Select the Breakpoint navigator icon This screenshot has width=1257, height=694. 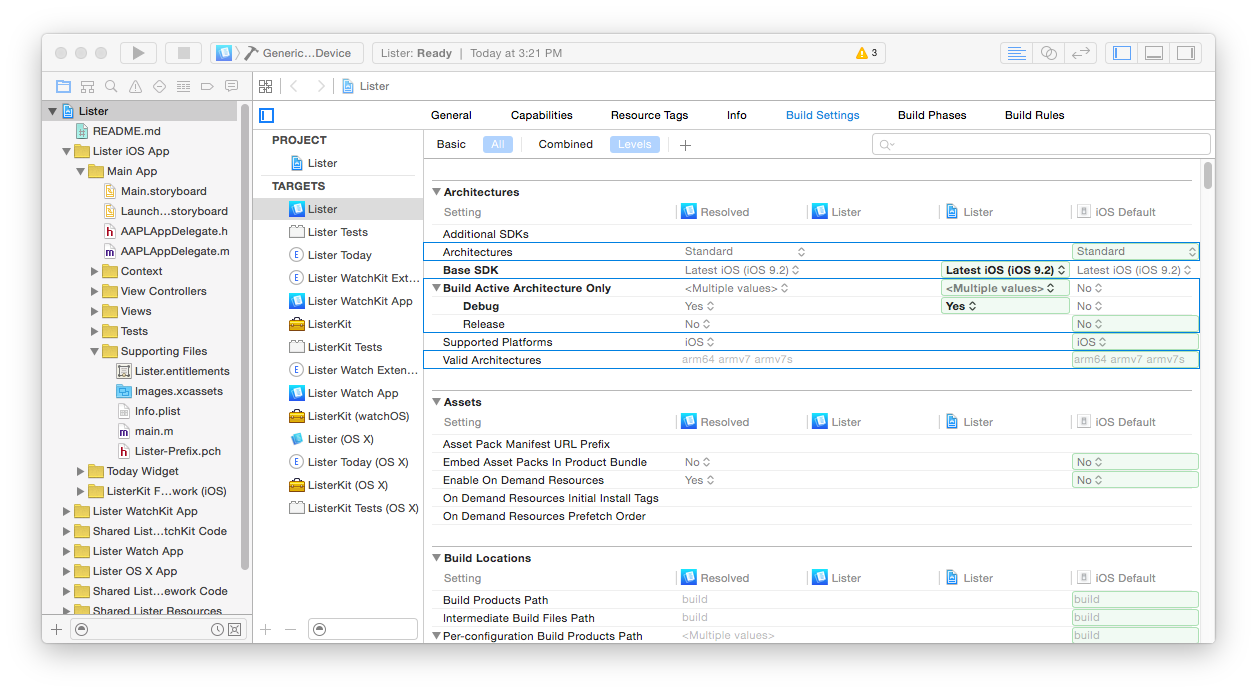point(207,86)
